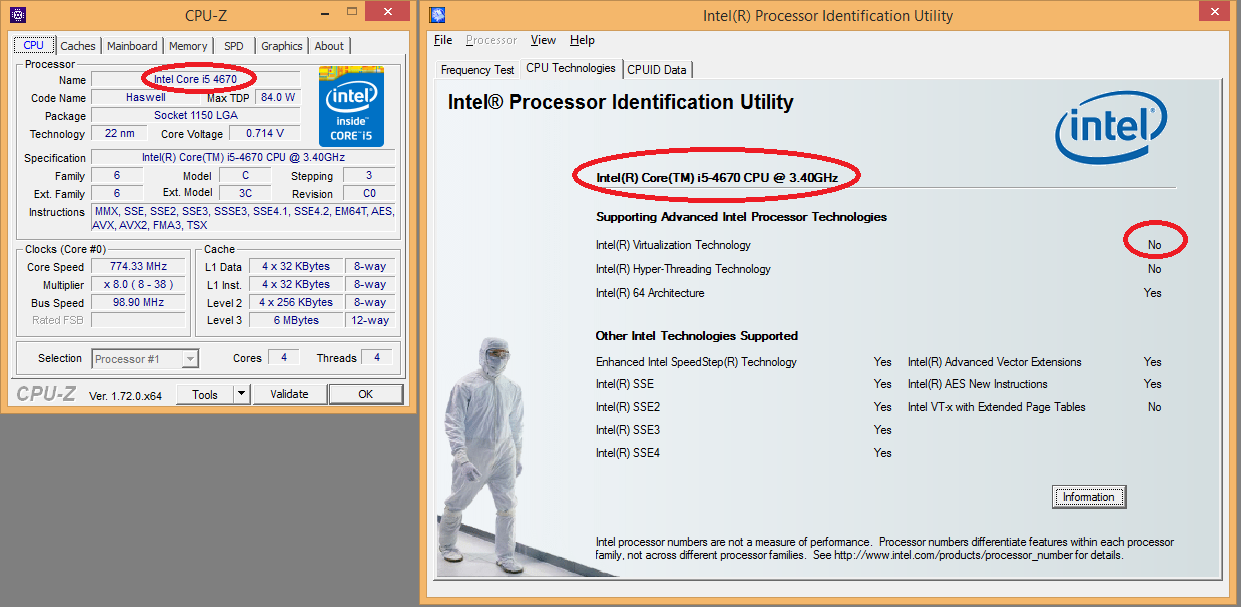Viewport: 1241px width, 607px height.
Task: Click the Multiplier value x 8.0
Action: (x=139, y=285)
